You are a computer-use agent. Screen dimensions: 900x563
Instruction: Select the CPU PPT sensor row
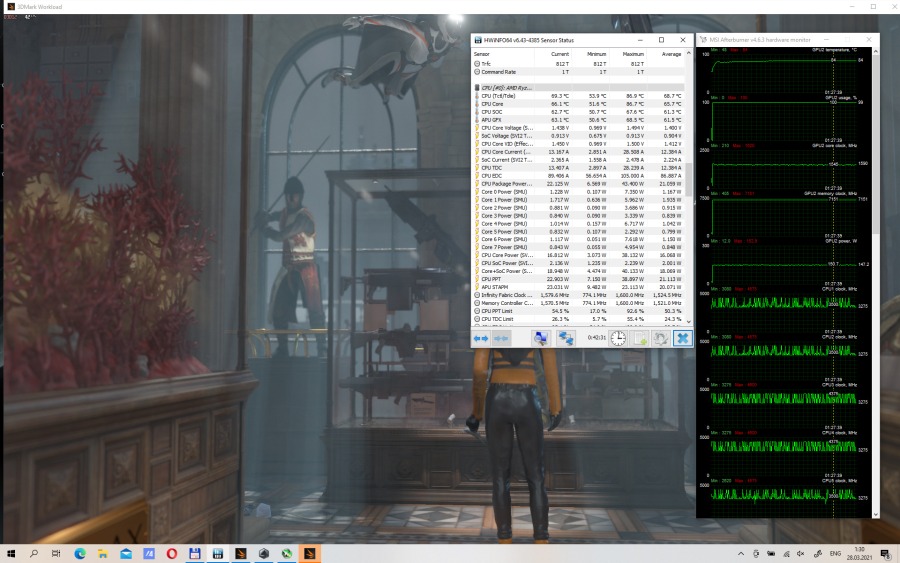point(578,279)
